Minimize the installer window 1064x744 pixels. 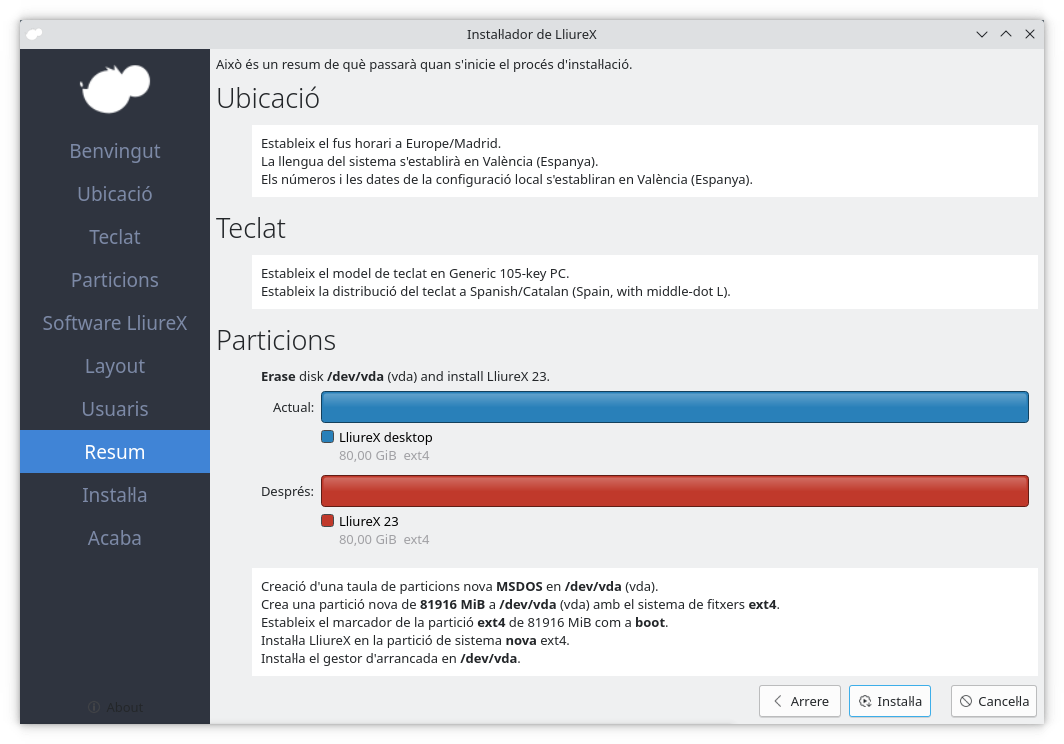point(984,34)
